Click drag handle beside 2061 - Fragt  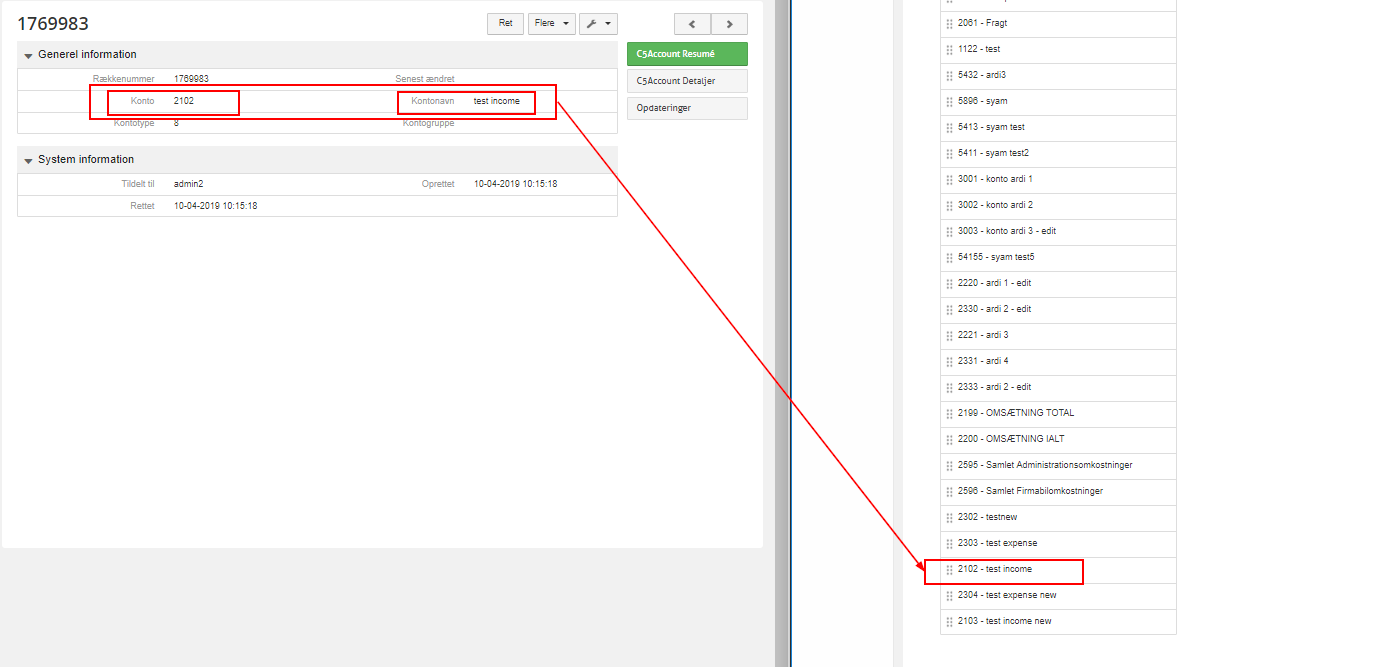[x=949, y=24]
